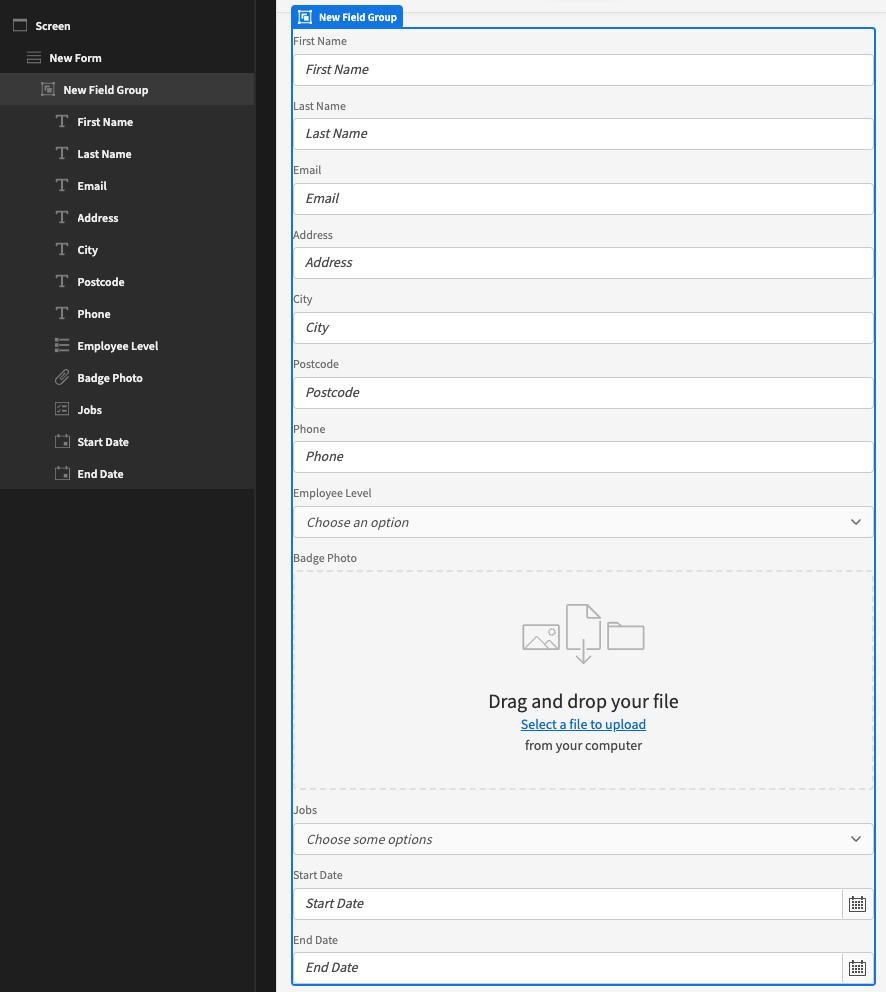Select New Form in the component tree
This screenshot has height=992, width=886.
(x=127, y=58)
